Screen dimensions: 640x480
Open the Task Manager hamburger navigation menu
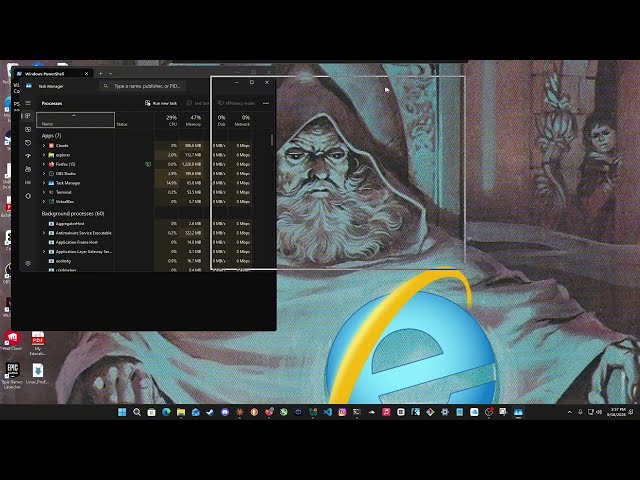[x=28, y=103]
